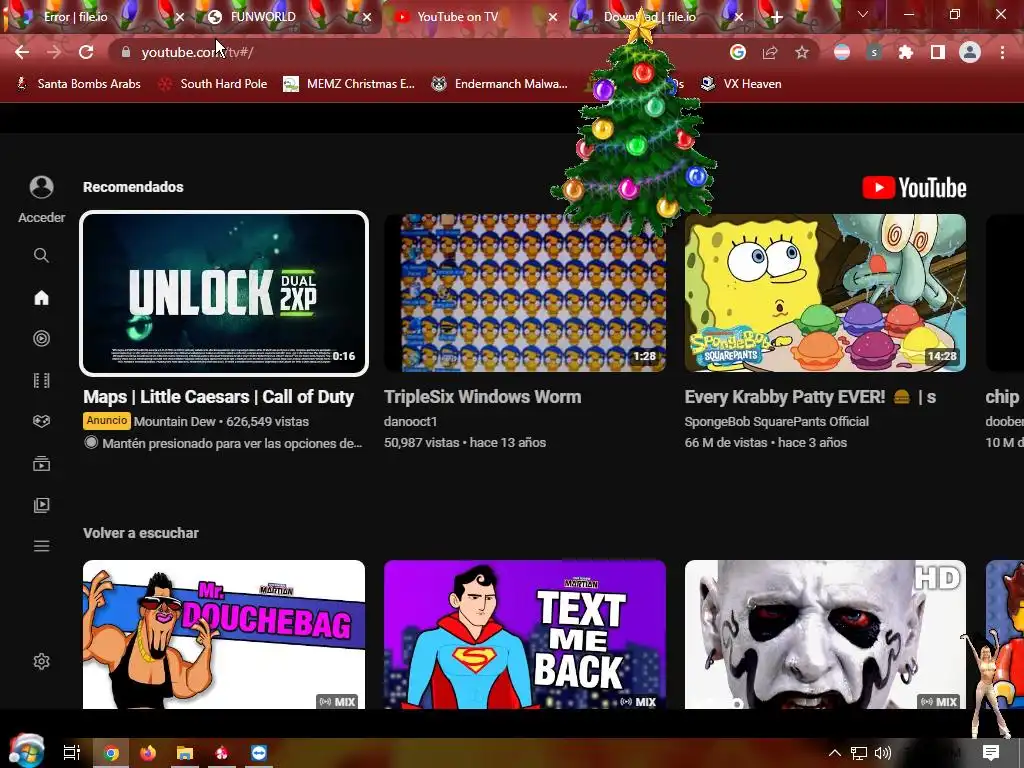Image resolution: width=1024 pixels, height=768 pixels.
Task: Open the Library sidebar icon
Action: point(41,505)
